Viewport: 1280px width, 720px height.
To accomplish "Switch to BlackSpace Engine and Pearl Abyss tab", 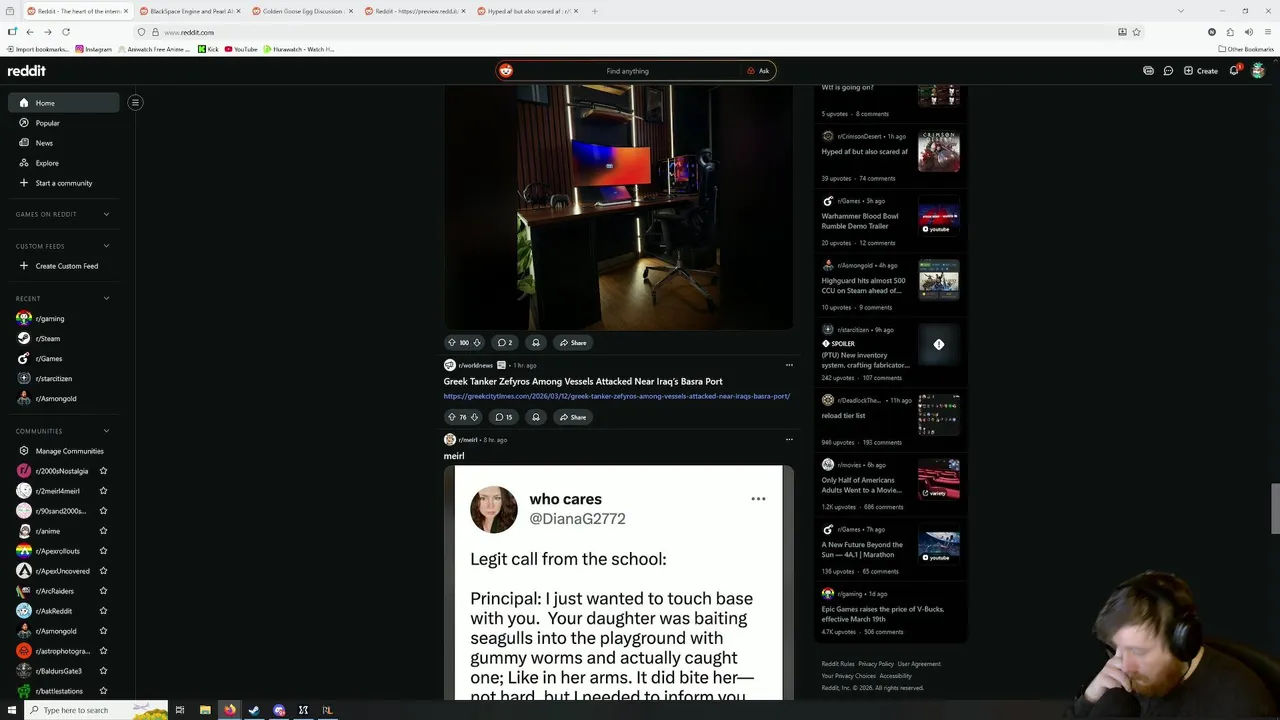I will (x=190, y=11).
